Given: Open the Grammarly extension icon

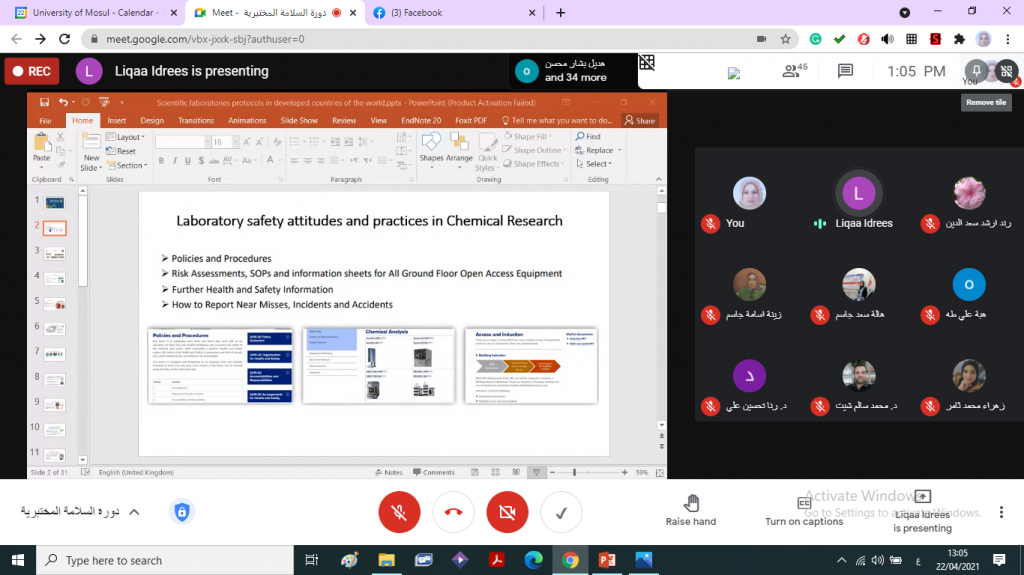Looking at the screenshot, I should [x=815, y=39].
